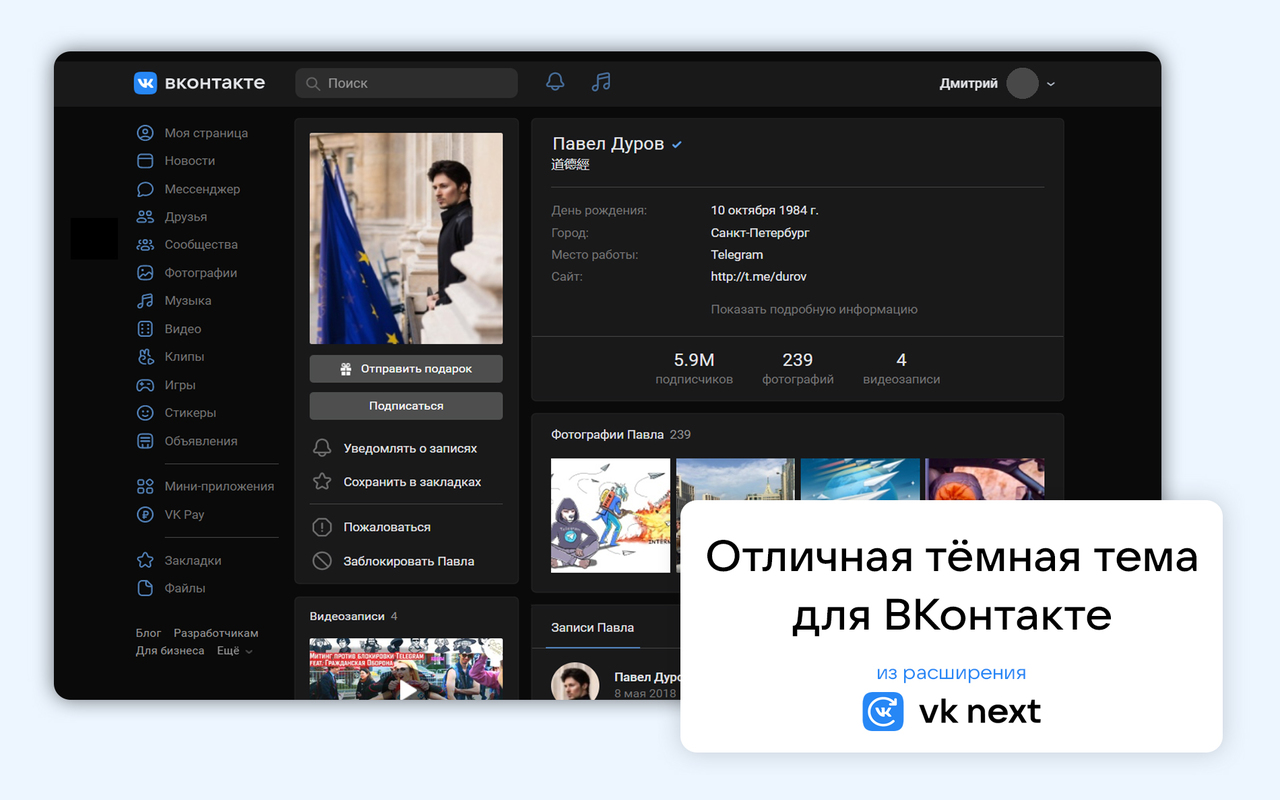Click the Friends sidebar icon
Viewport: 1280px width, 800px height.
tap(145, 217)
